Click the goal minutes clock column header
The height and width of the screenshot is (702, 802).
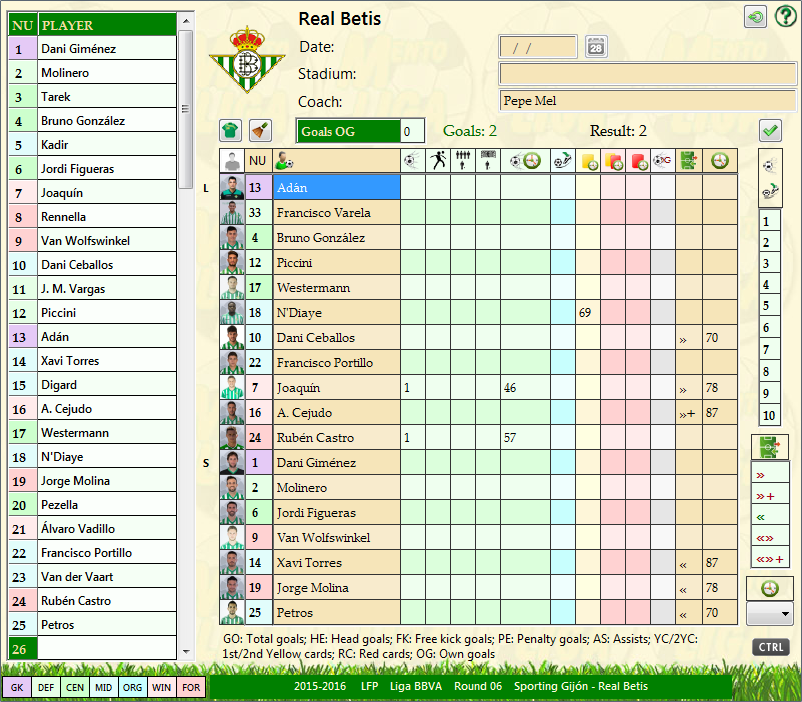(x=525, y=161)
